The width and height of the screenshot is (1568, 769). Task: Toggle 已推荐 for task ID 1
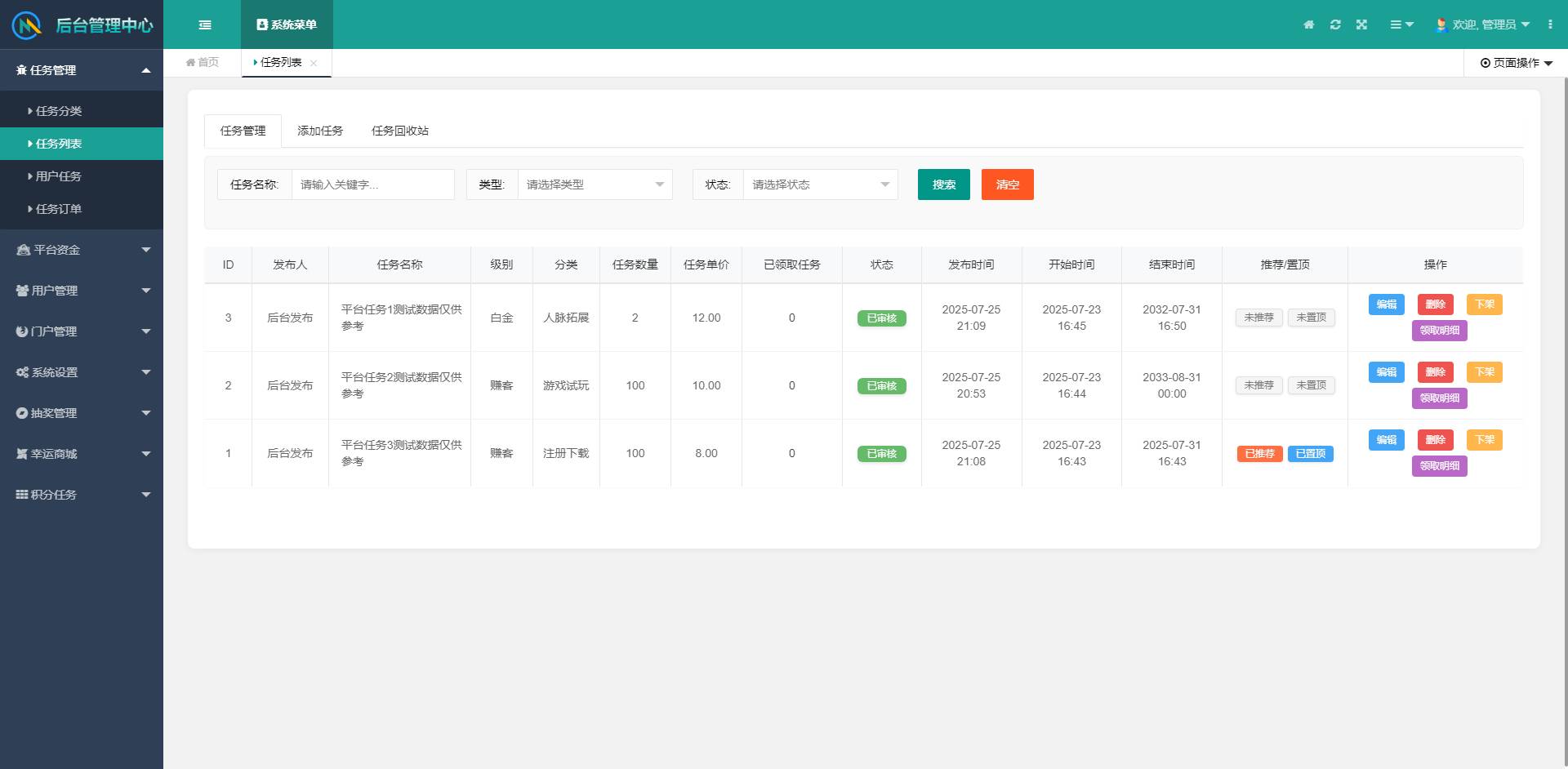1260,454
